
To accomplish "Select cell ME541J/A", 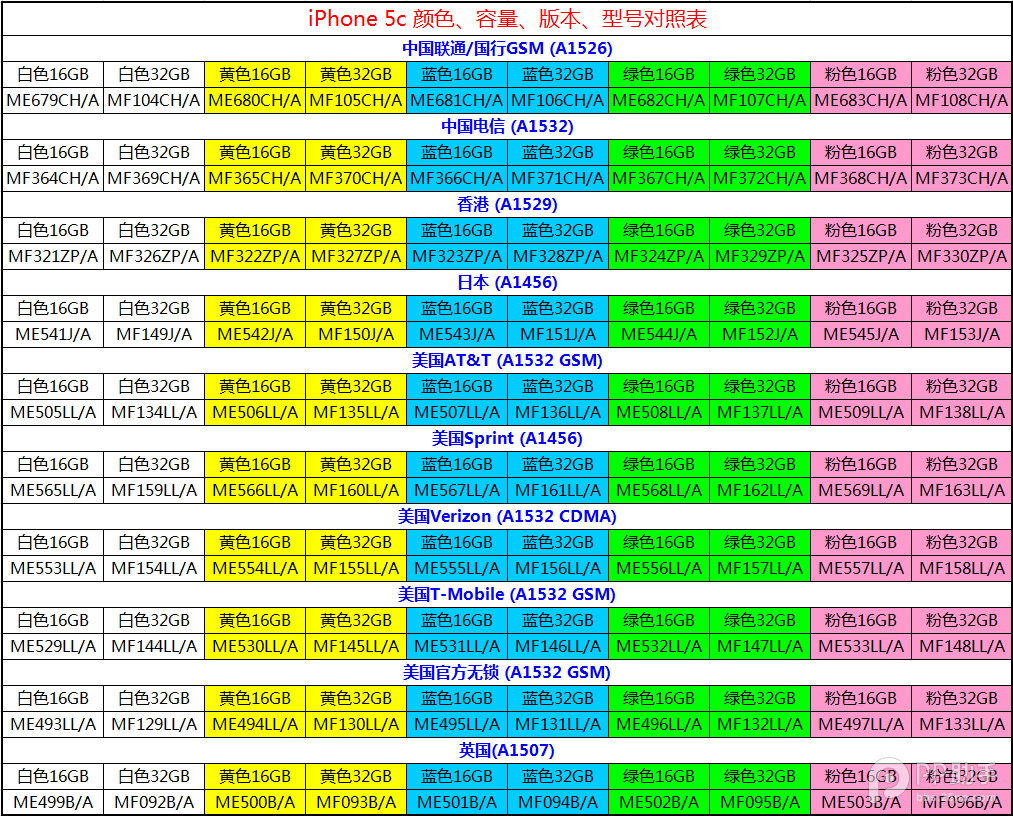I will [53, 335].
